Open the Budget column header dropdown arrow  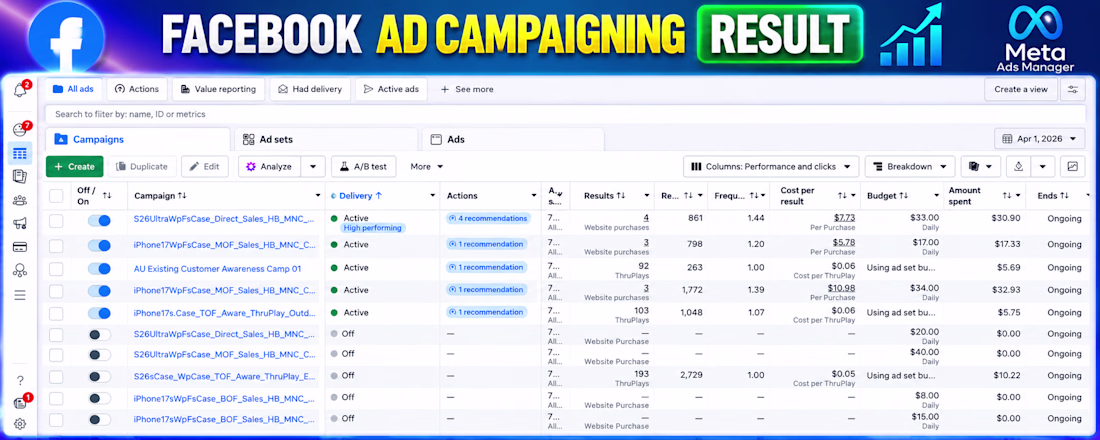936,196
